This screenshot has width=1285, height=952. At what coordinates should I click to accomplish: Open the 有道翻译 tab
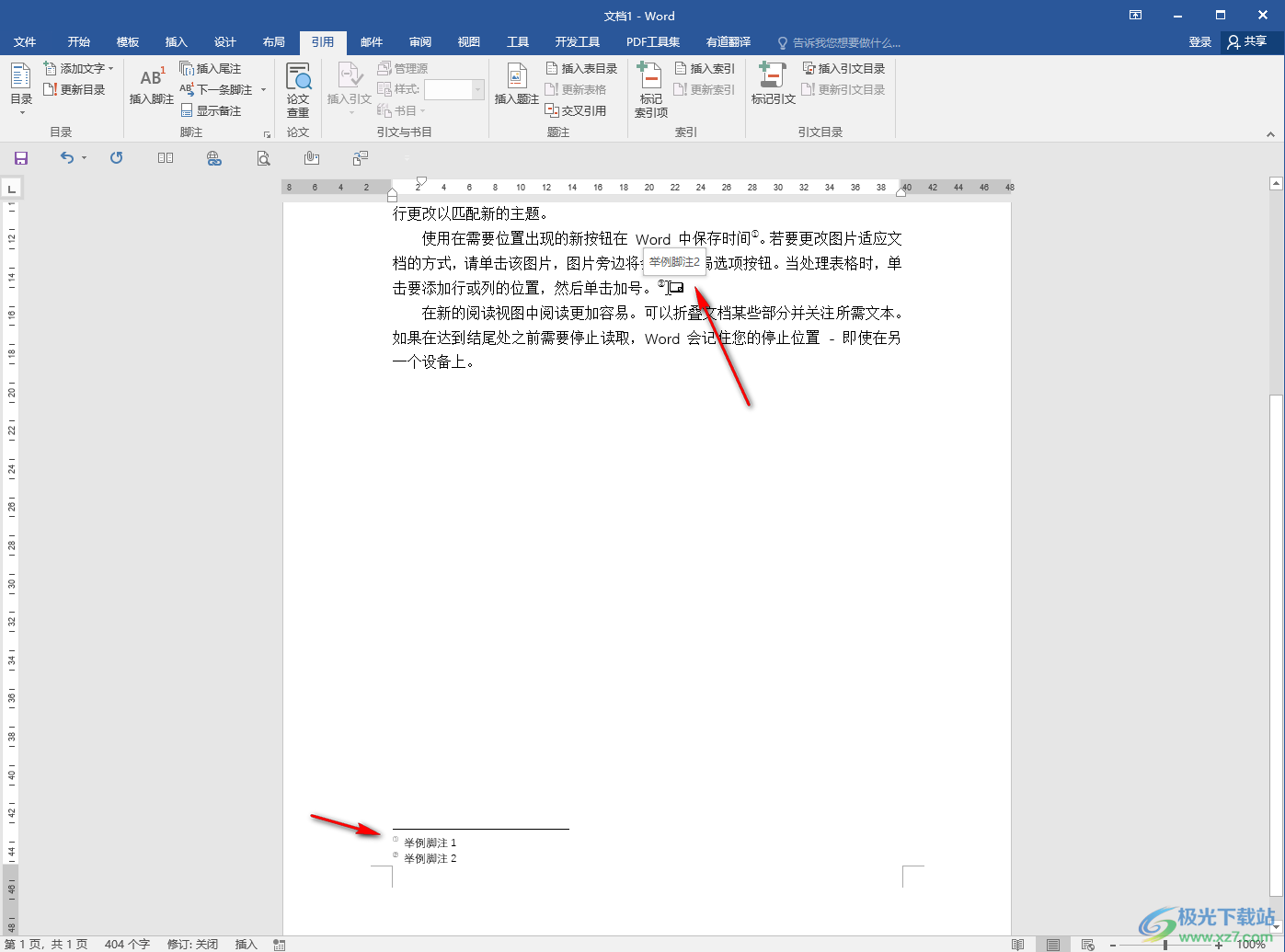click(x=729, y=42)
